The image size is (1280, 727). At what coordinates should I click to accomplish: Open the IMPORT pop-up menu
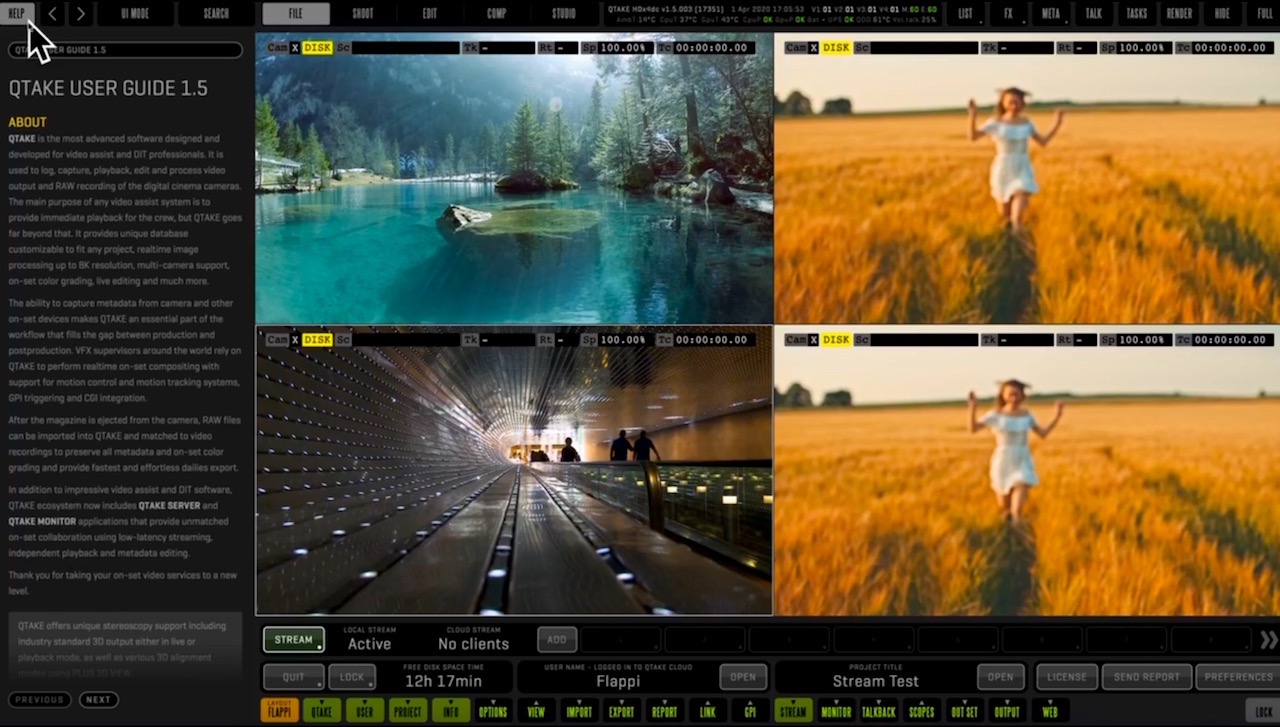pyautogui.click(x=579, y=712)
